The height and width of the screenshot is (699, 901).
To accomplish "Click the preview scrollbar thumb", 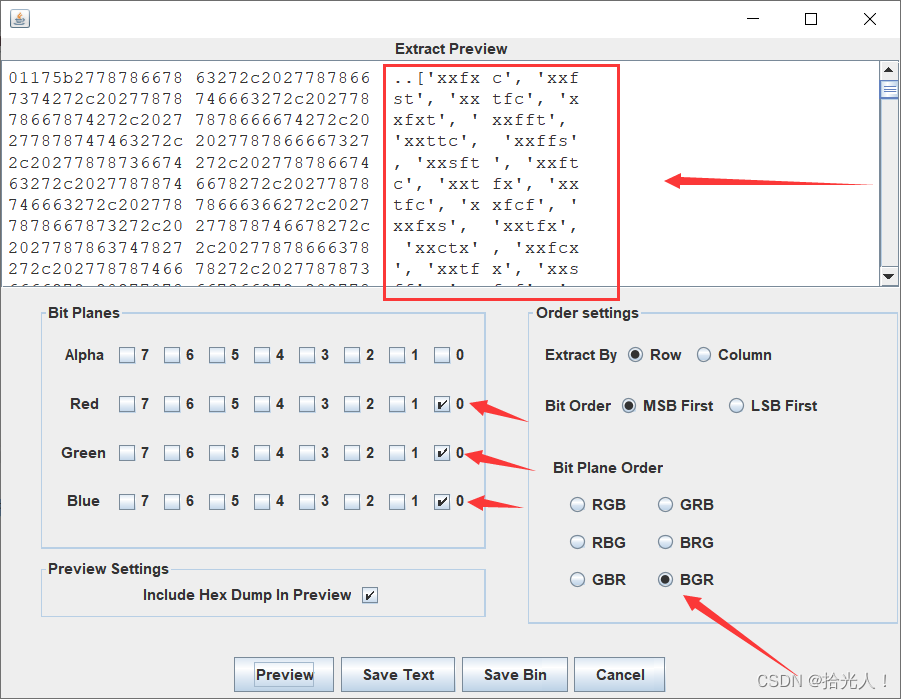I will [x=889, y=90].
